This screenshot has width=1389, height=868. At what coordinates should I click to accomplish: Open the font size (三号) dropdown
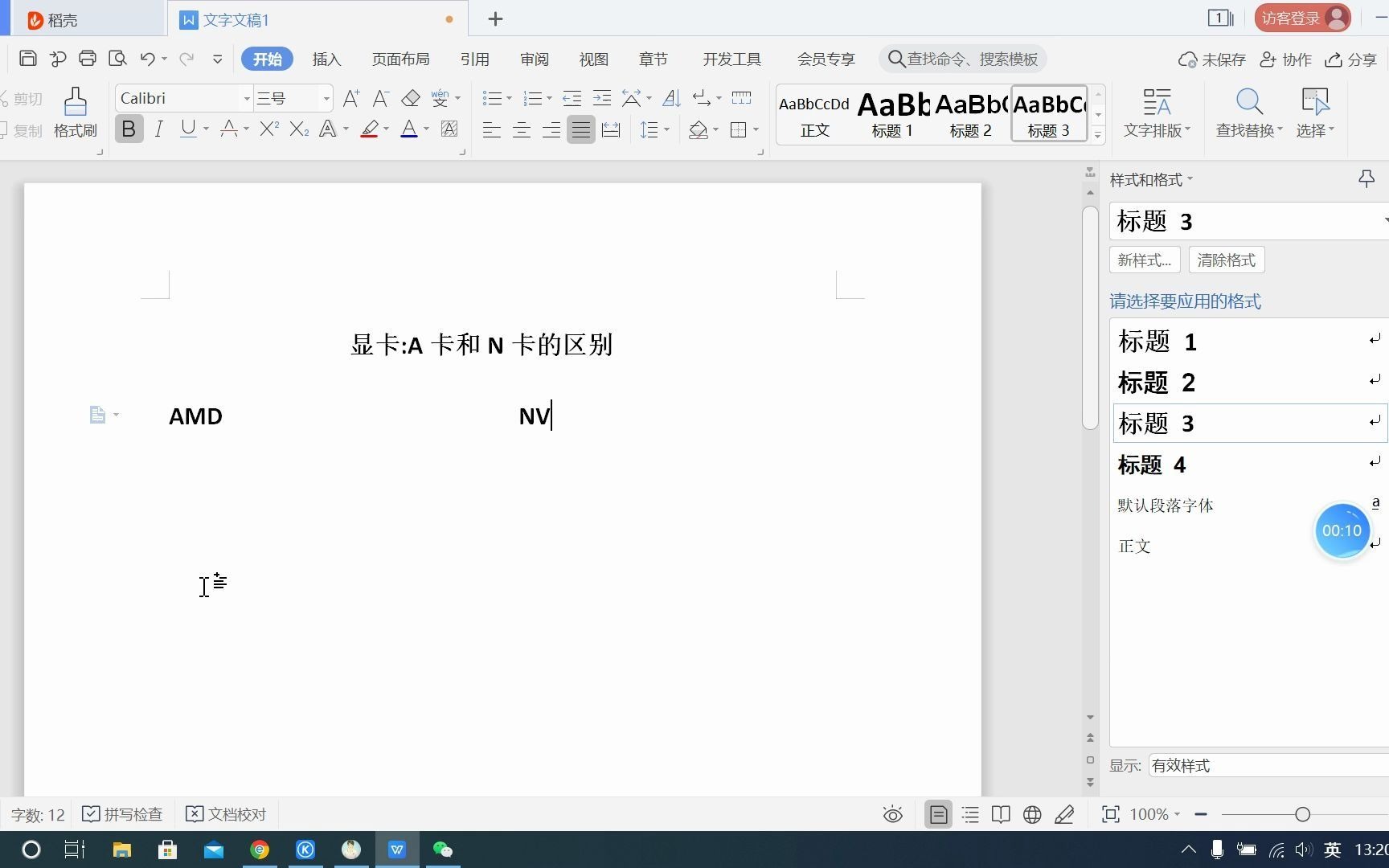pyautogui.click(x=326, y=99)
